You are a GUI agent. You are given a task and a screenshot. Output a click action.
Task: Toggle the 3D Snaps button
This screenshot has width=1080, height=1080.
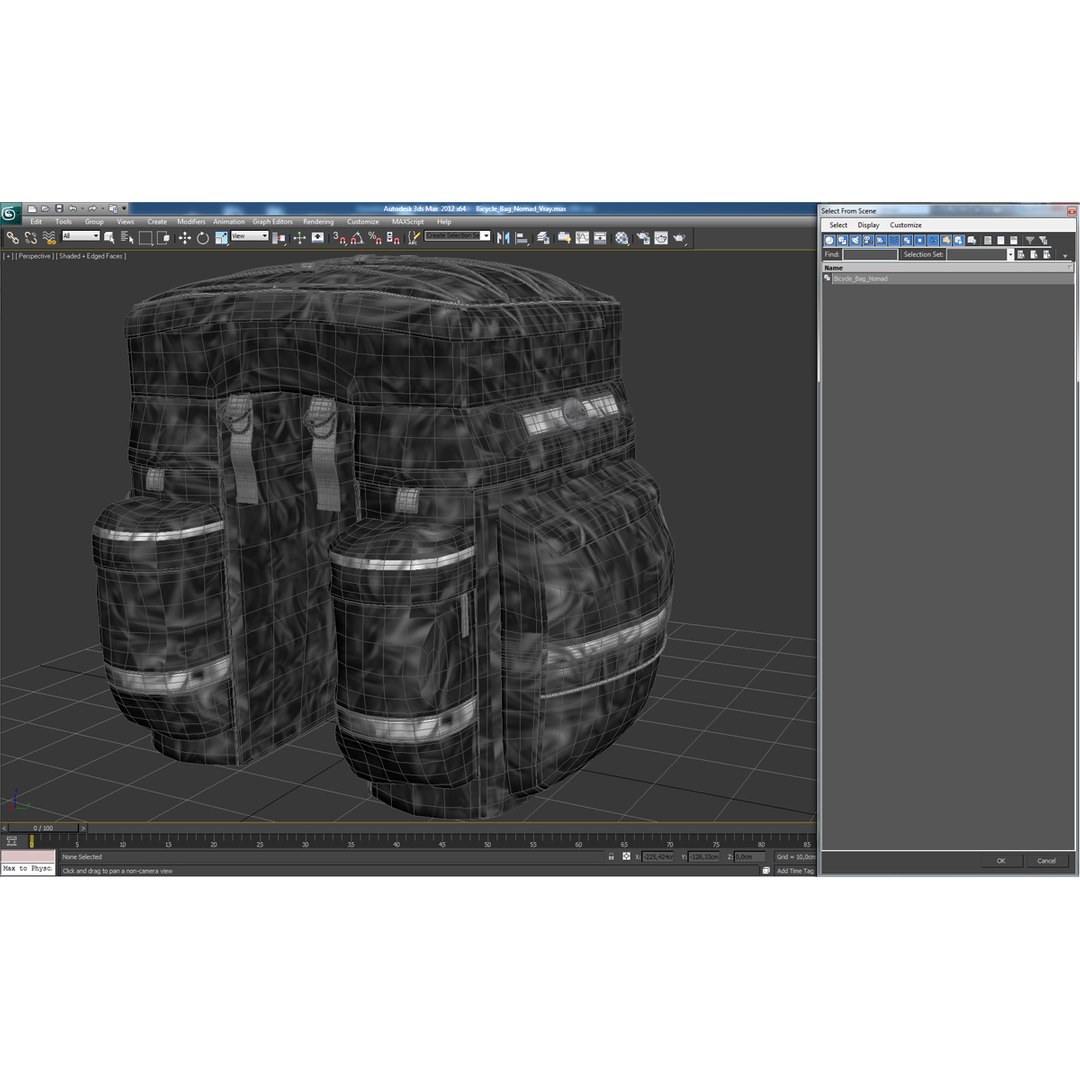(x=339, y=238)
